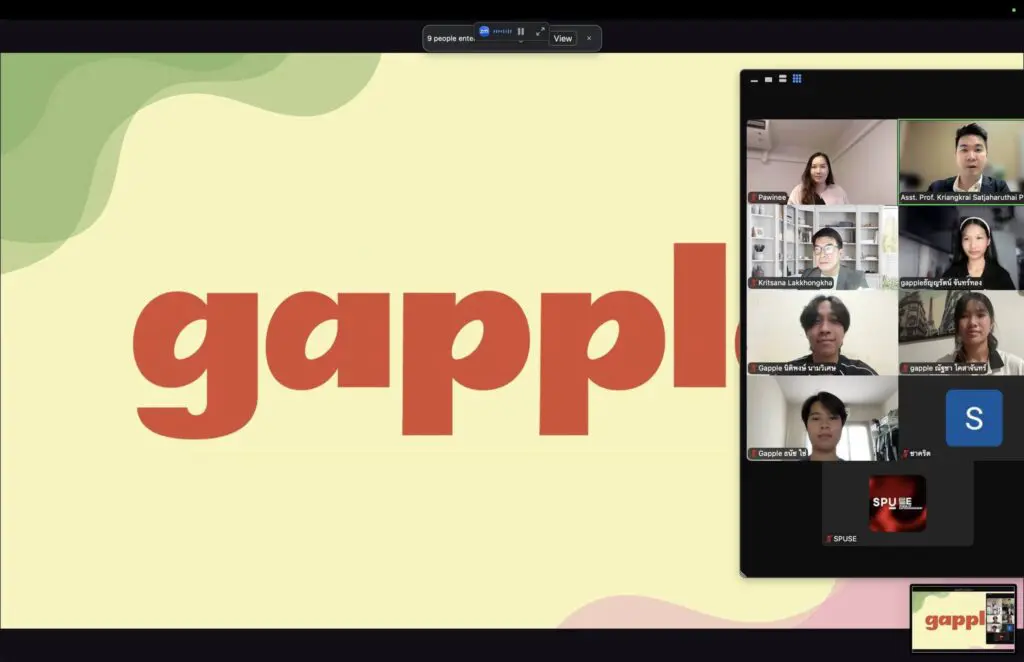Click the 'SPUSE' name label
The width and height of the screenshot is (1024, 662).
coord(845,539)
